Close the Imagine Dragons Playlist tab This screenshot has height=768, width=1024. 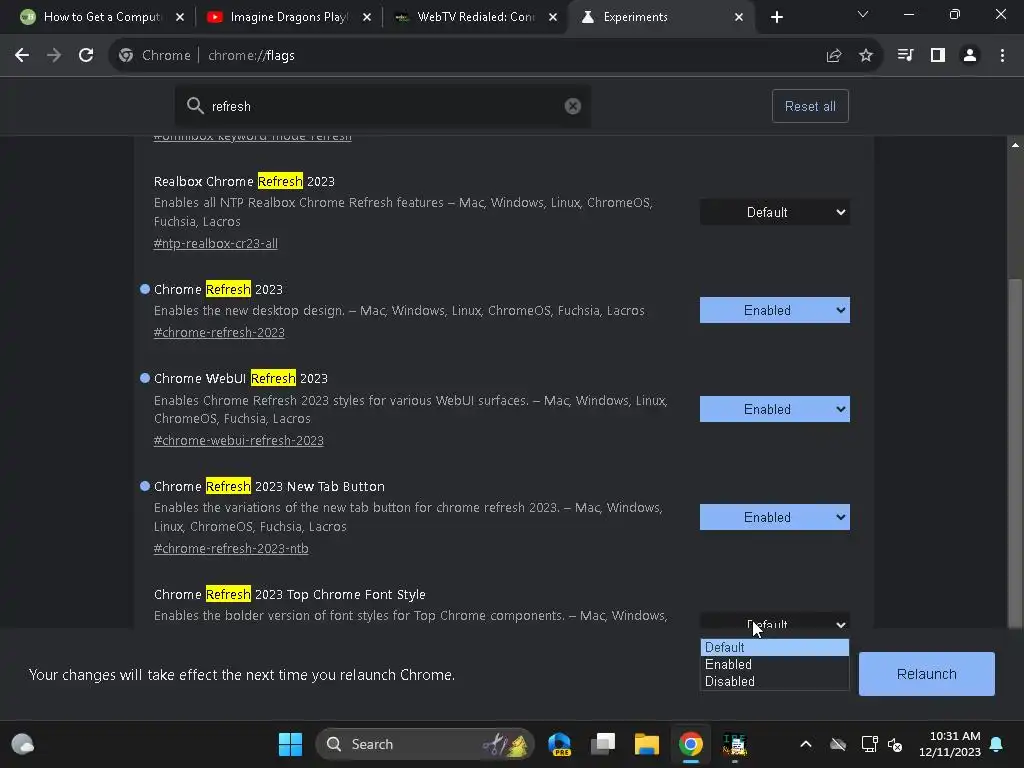tap(367, 17)
